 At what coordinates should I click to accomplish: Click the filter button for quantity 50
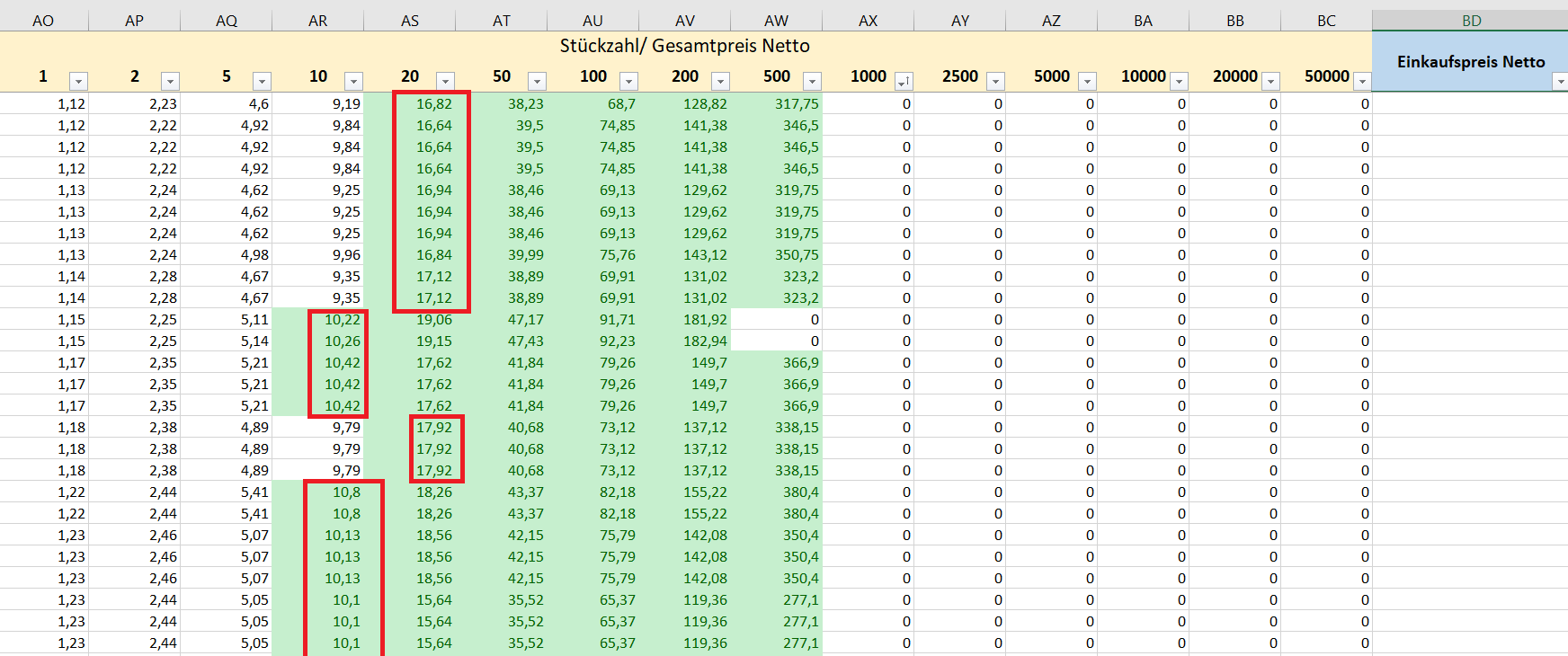coord(537,82)
